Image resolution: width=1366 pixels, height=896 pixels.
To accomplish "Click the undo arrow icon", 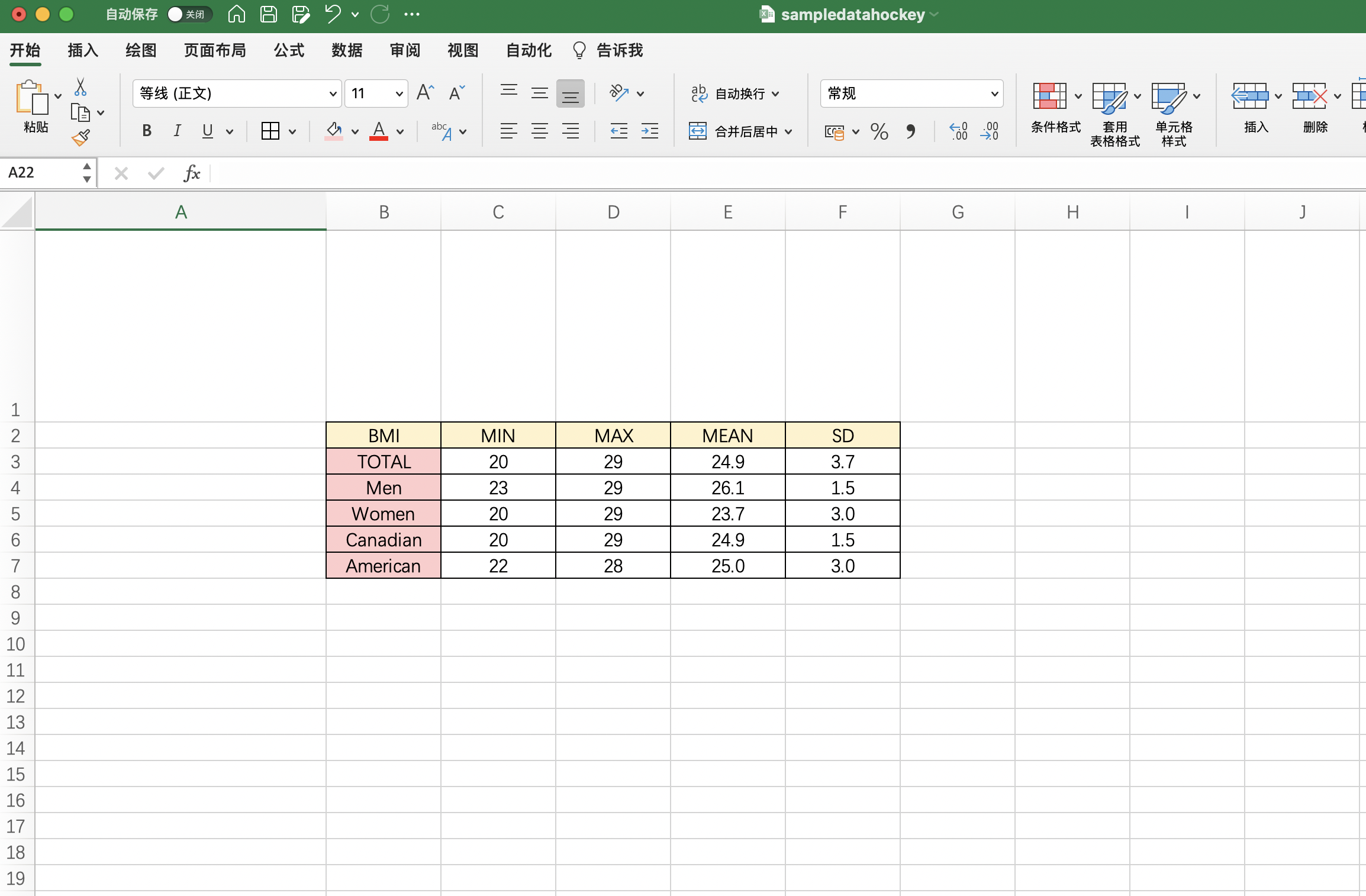I will tap(333, 14).
